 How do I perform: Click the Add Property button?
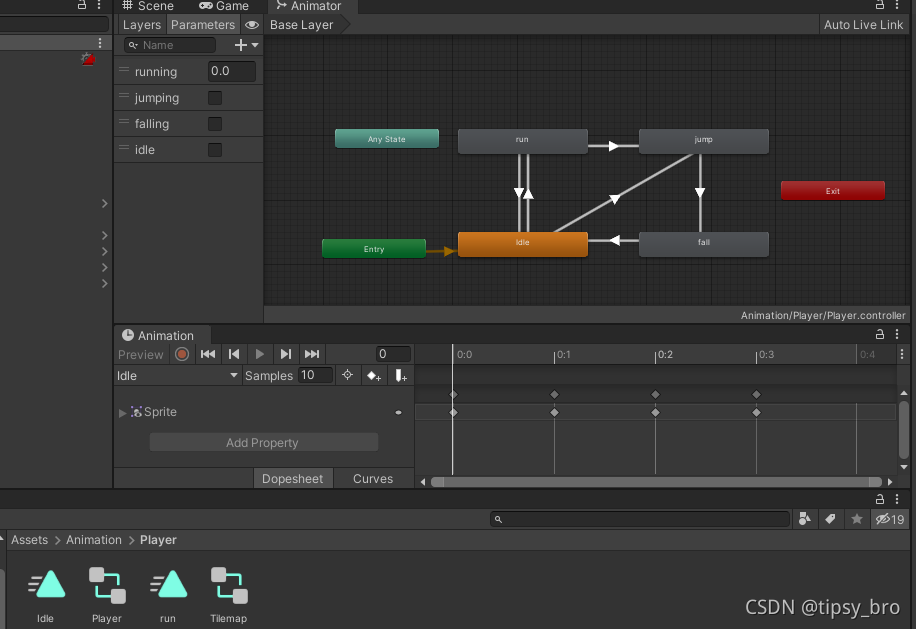coord(263,442)
